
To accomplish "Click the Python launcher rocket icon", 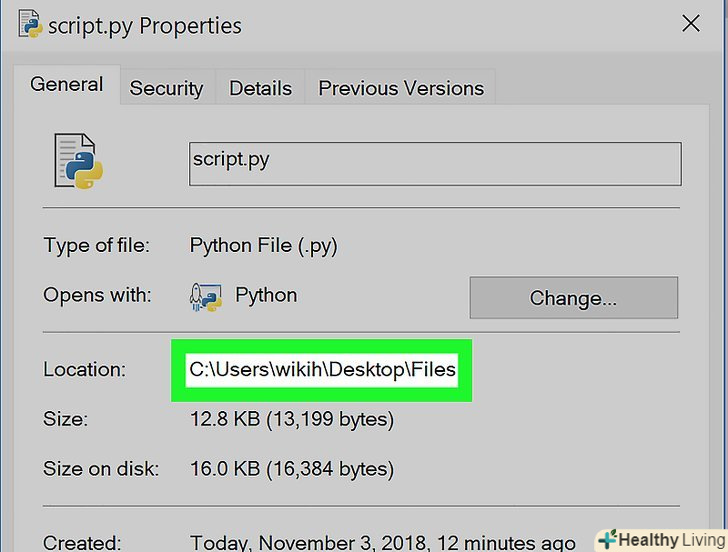I will 205,297.
